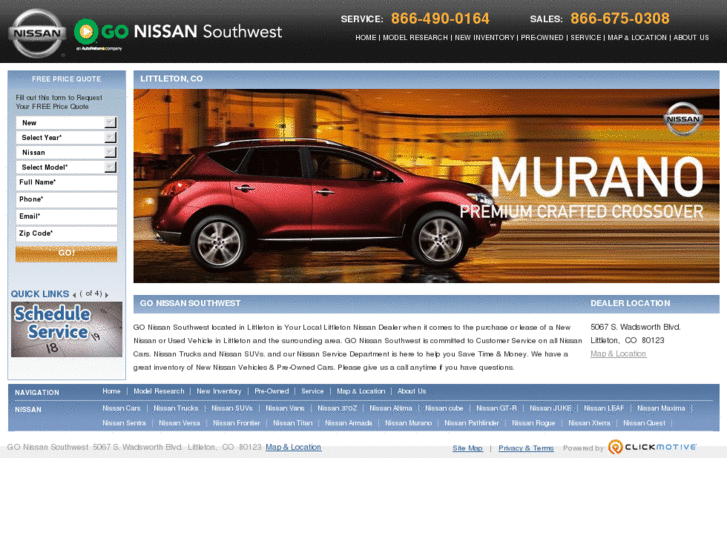Open the Nissan Frontier link
727x545 pixels.
click(x=236, y=423)
